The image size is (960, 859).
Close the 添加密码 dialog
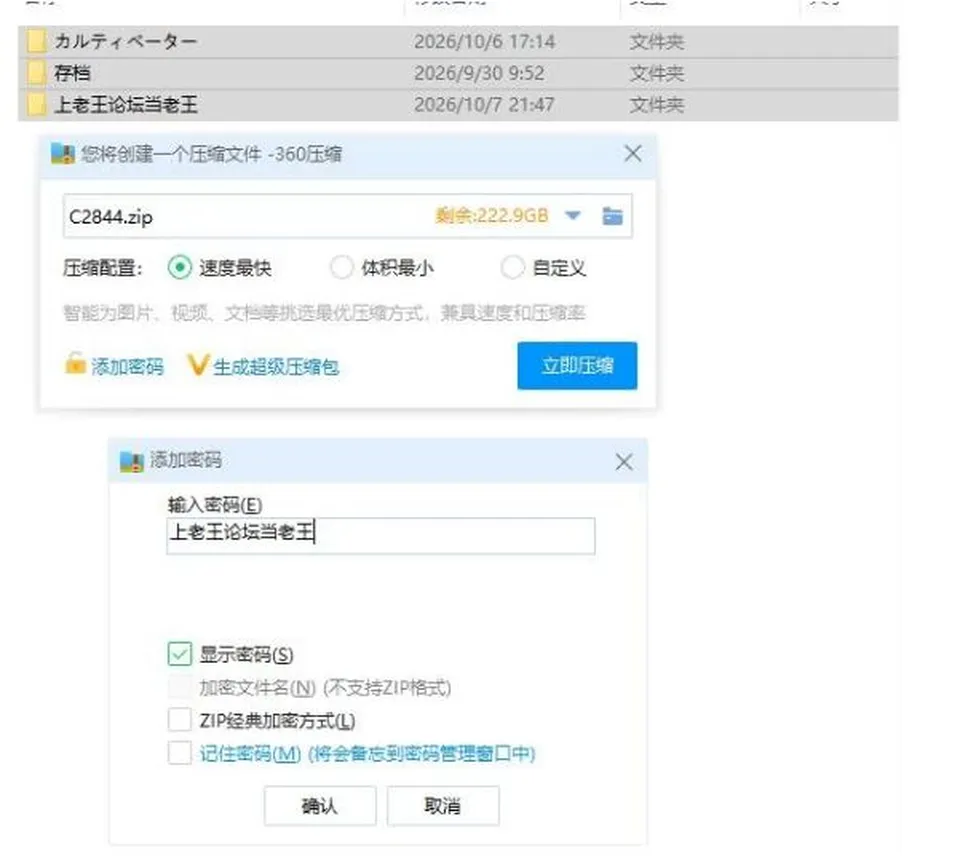[x=624, y=462]
